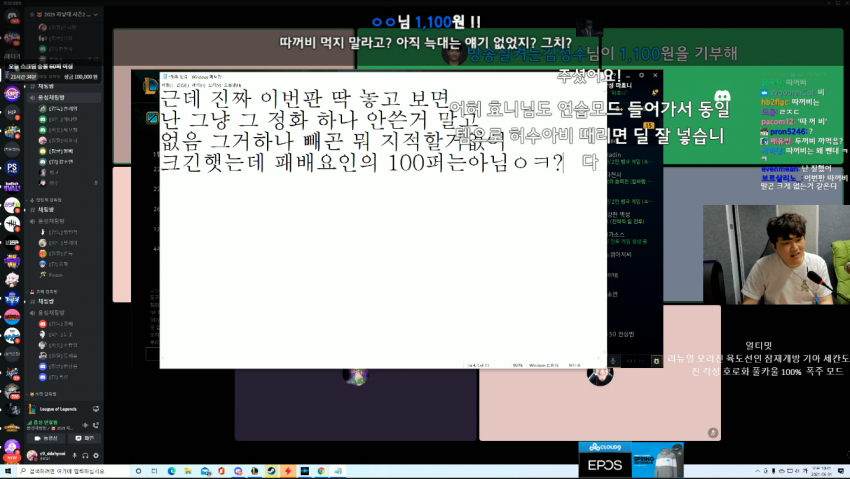Image resolution: width=850 pixels, height=479 pixels.
Task: Open the Windows Start menu
Action: [x=8, y=471]
